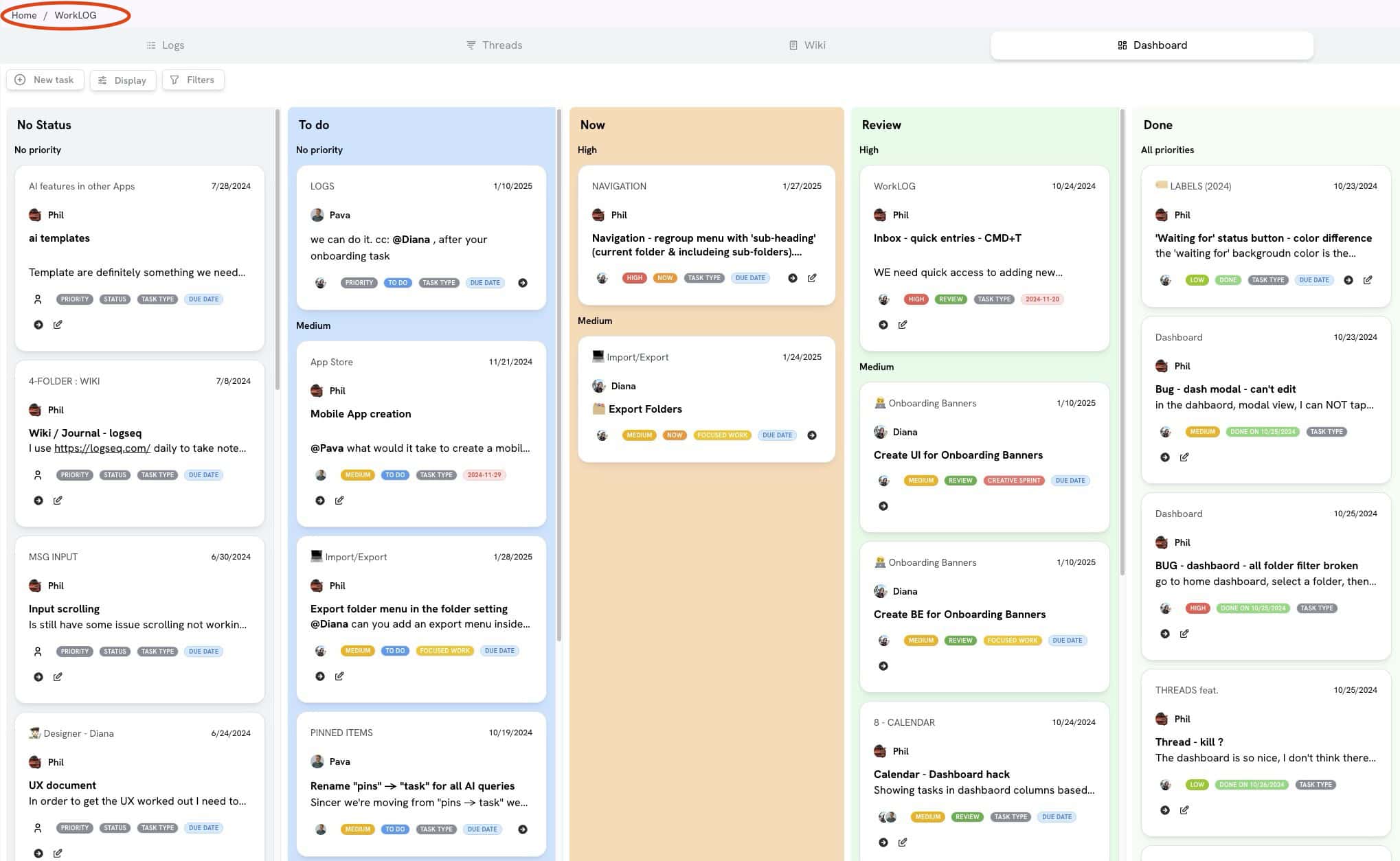
Task: Edit the 'Wiki / Journal - logseq' card with pencil icon
Action: [58, 500]
